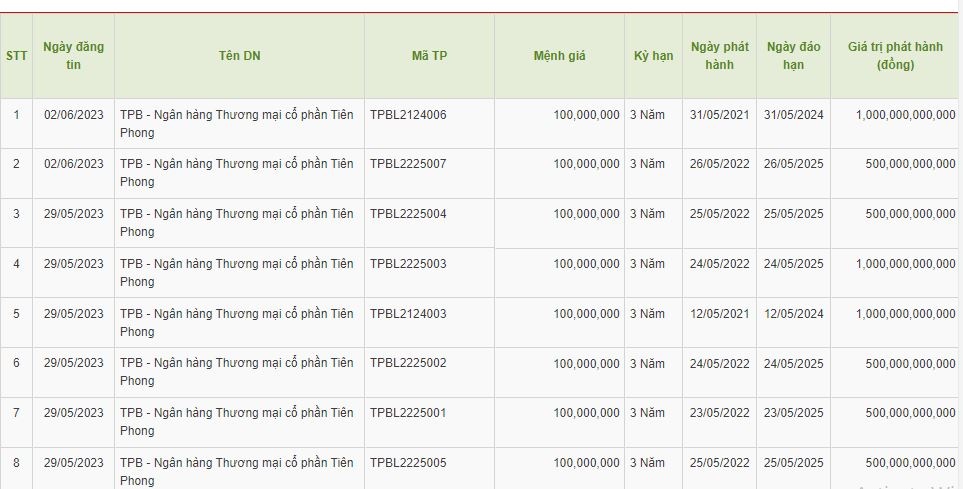Click the 1,000,000,000,000 value in row 5
The height and width of the screenshot is (489, 963).
(906, 313)
